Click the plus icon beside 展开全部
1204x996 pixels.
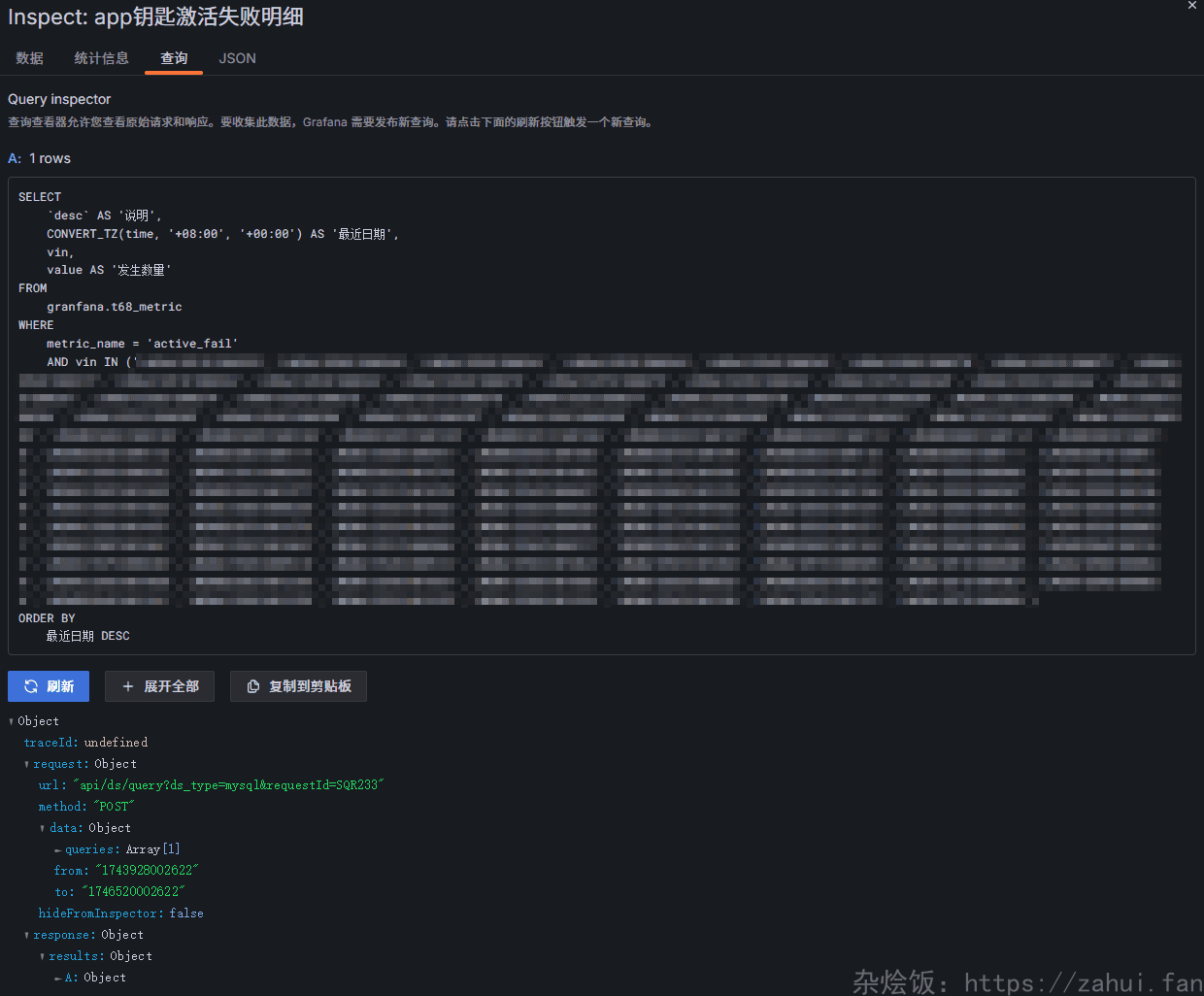click(x=127, y=686)
